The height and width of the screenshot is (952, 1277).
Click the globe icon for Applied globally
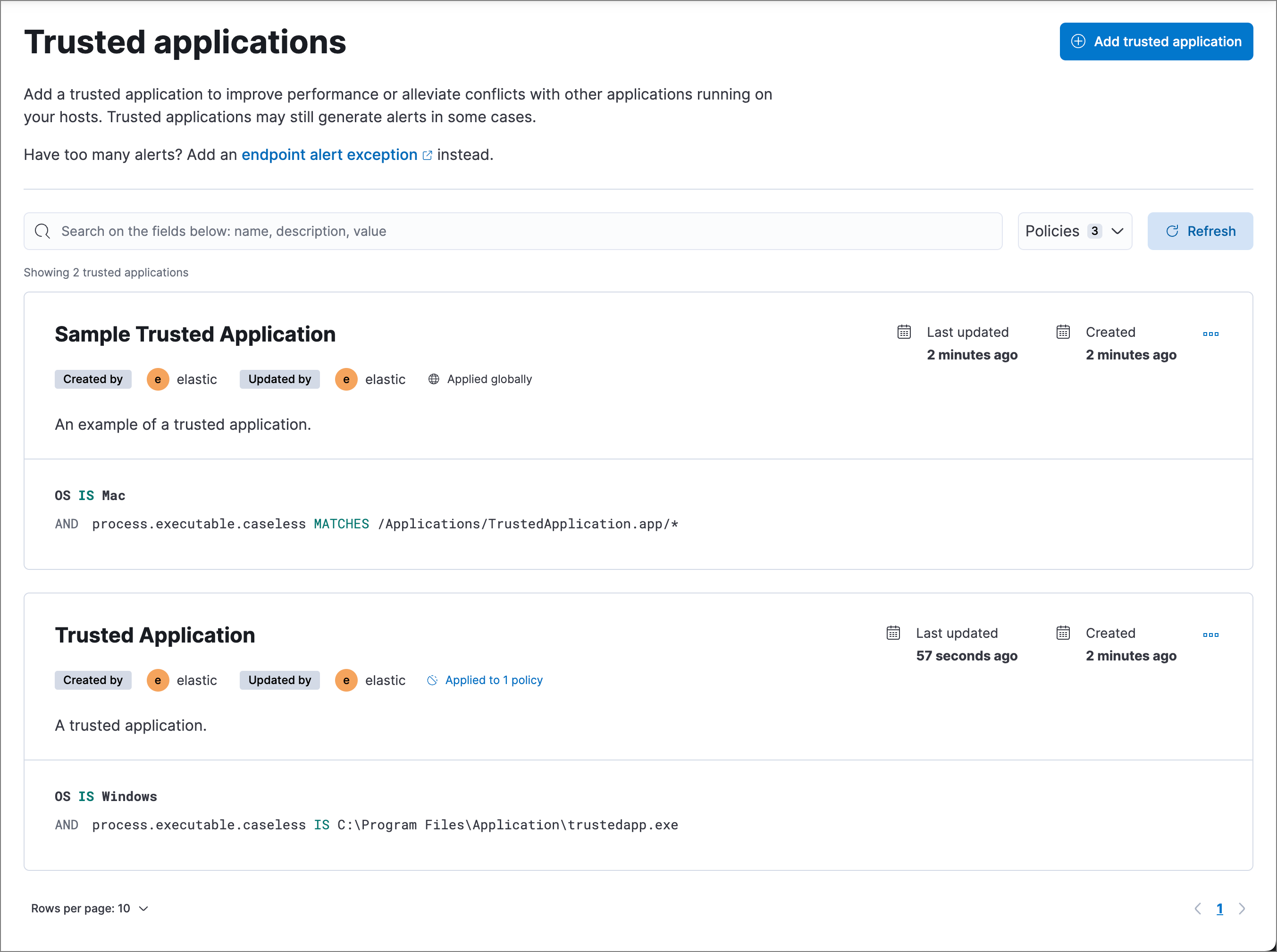(434, 379)
